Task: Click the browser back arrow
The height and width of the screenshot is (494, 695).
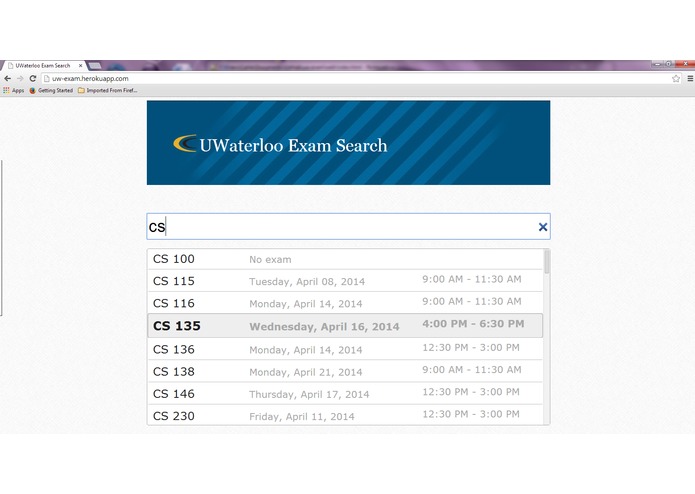Action: (x=8, y=78)
